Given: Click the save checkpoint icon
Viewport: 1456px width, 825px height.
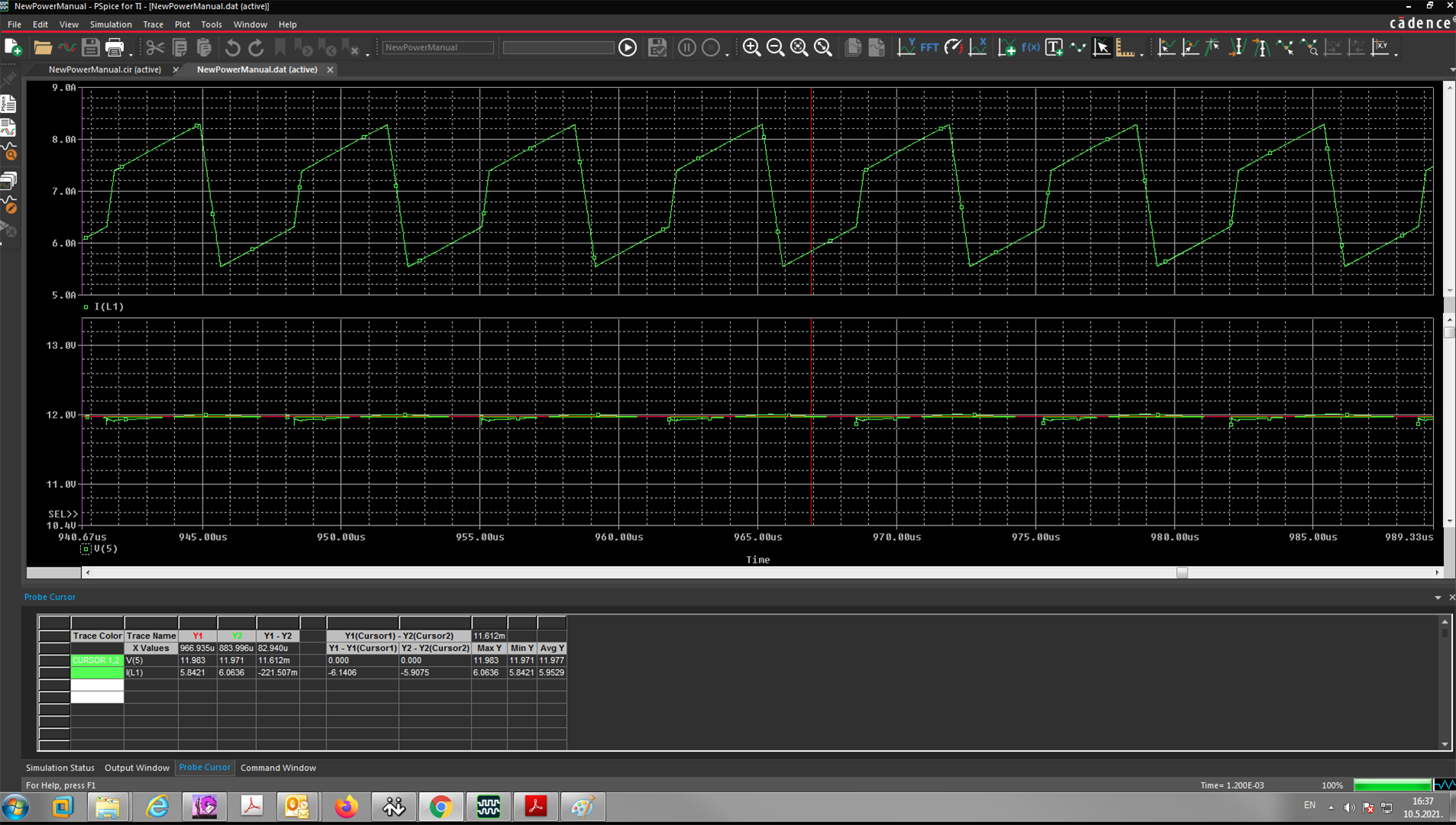Looking at the screenshot, I should (657, 47).
